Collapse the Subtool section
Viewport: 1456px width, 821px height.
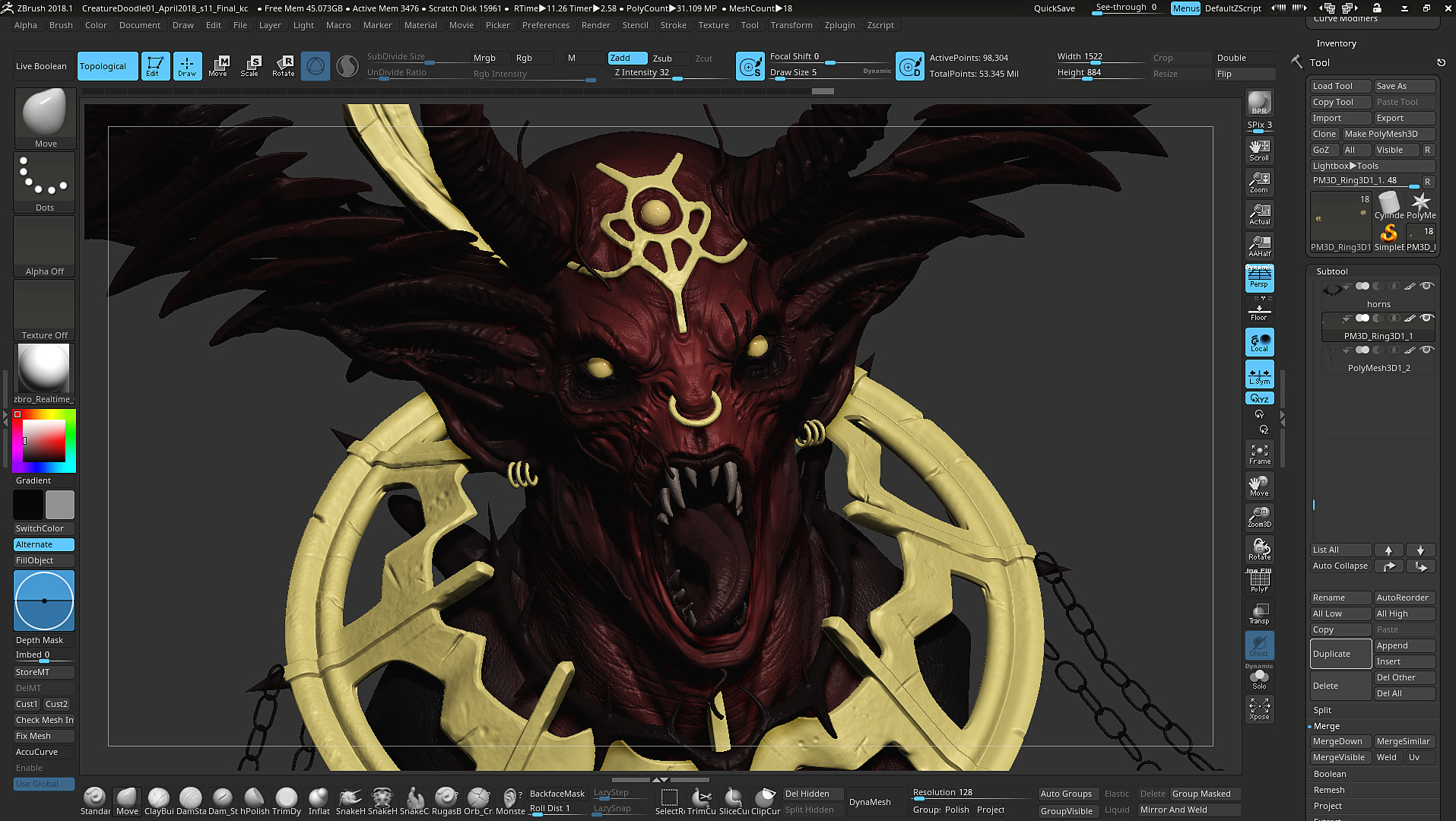click(1331, 271)
